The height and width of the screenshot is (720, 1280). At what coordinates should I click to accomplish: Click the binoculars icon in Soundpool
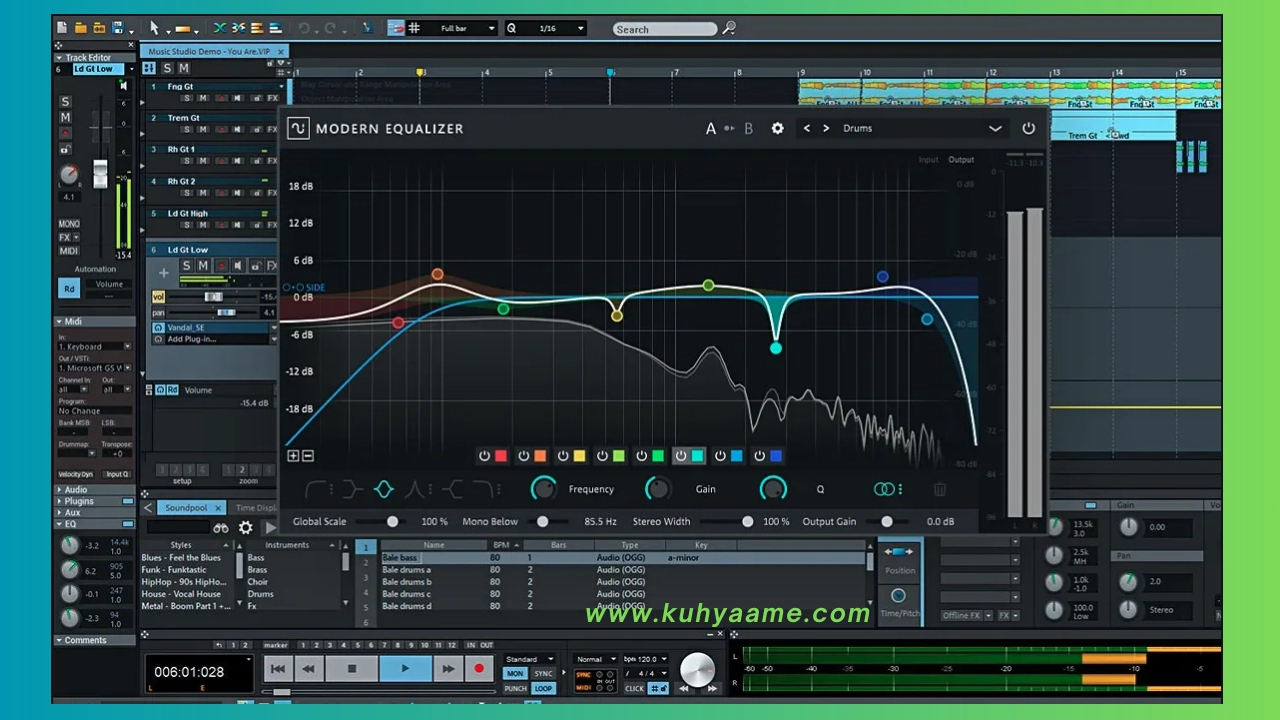point(221,527)
